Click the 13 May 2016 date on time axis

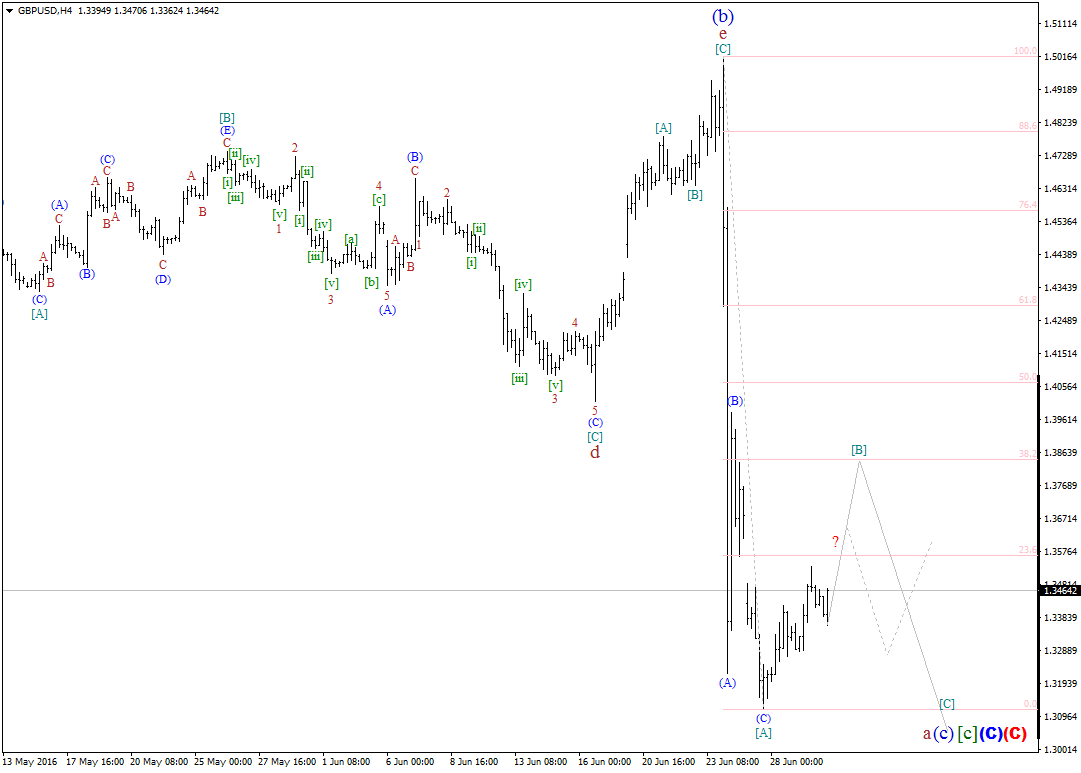click(28, 761)
